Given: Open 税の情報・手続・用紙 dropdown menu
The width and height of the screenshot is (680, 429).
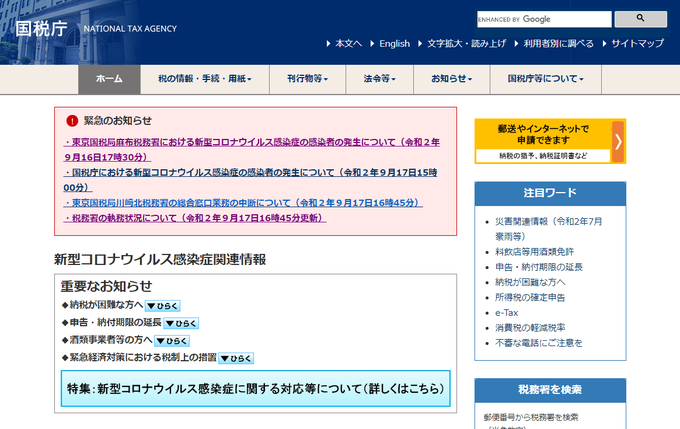Looking at the screenshot, I should pyautogui.click(x=205, y=79).
